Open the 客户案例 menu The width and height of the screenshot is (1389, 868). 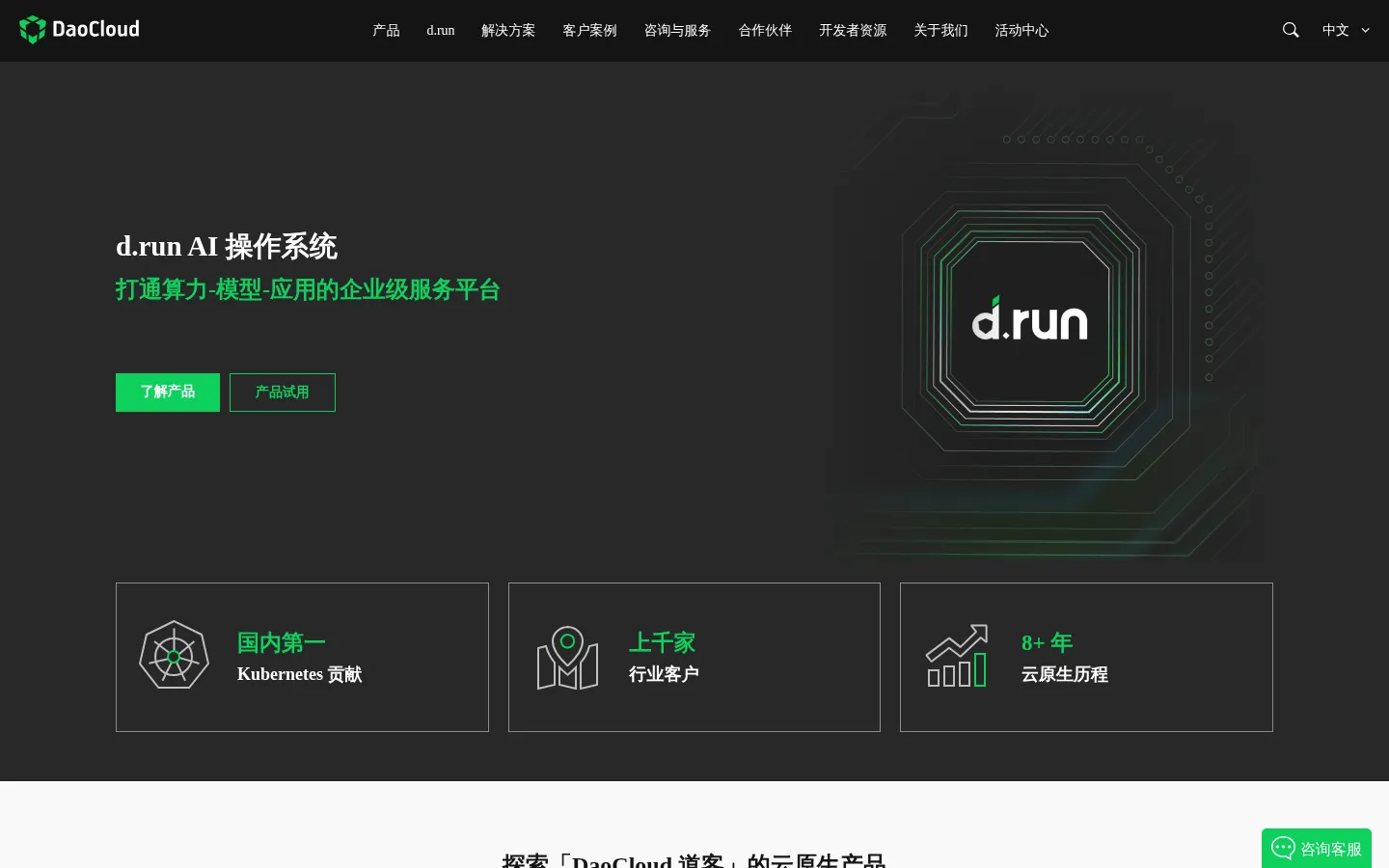pyautogui.click(x=589, y=30)
